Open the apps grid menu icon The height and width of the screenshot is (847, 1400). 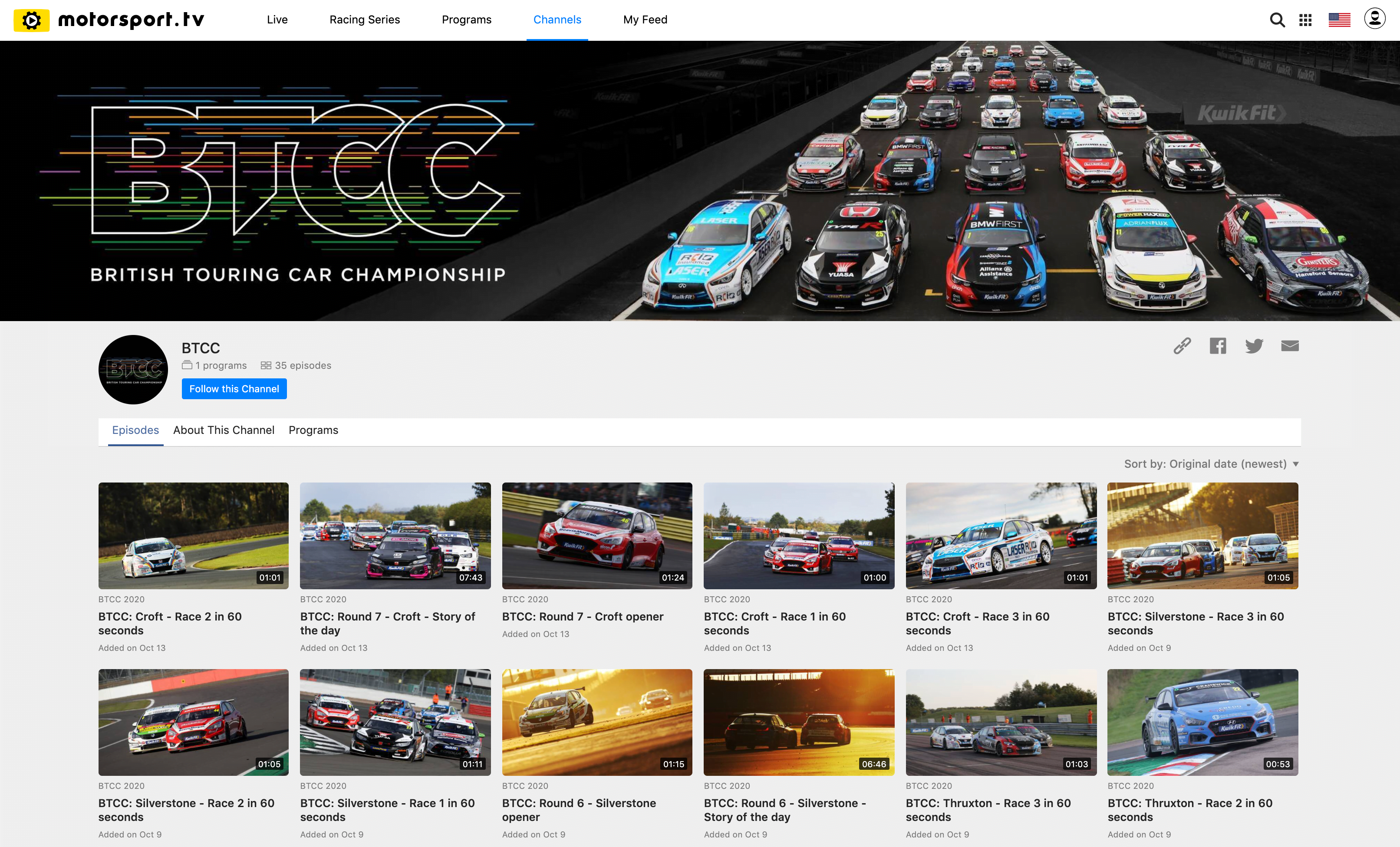[x=1305, y=20]
